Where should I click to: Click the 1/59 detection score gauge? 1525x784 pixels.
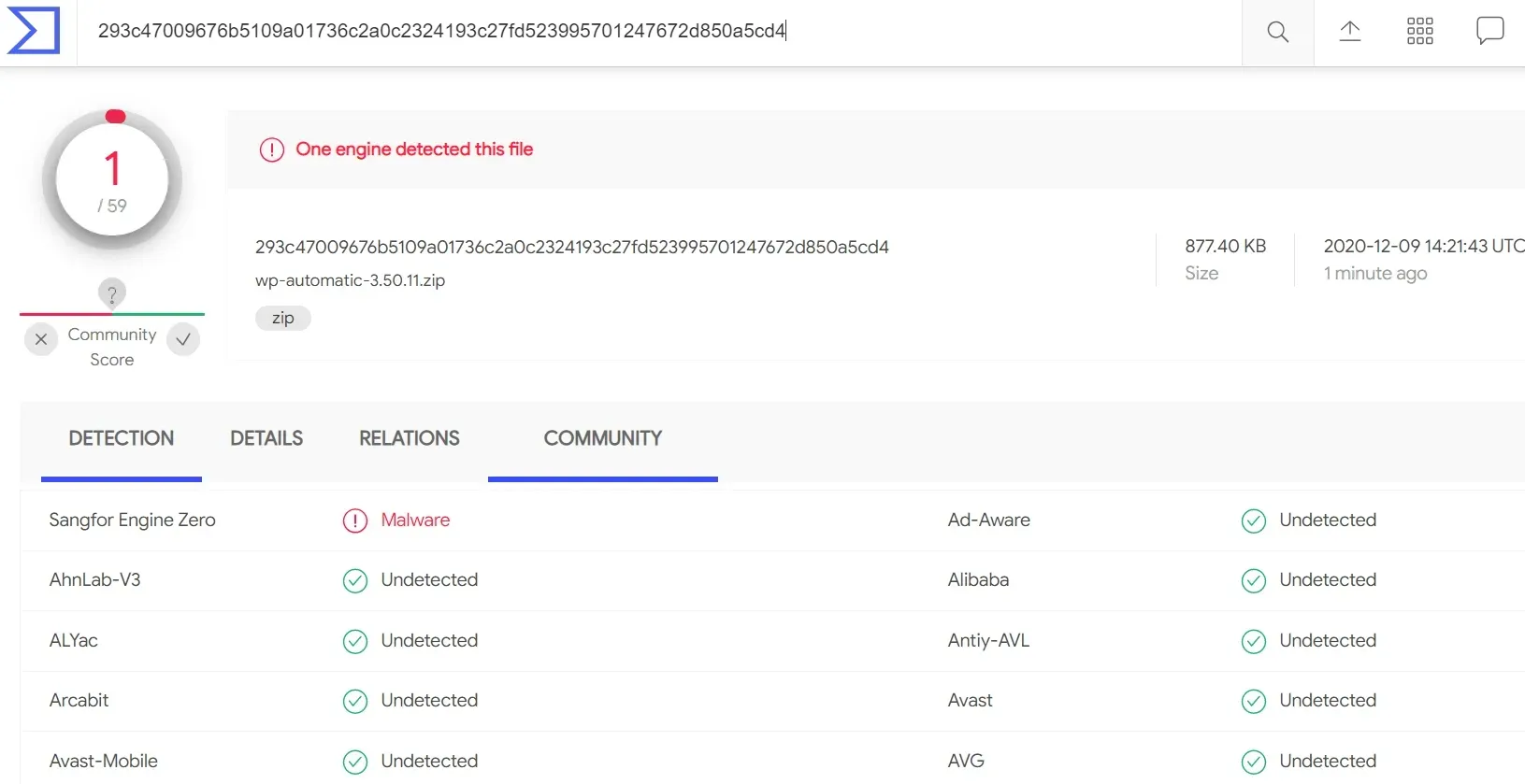pos(112,180)
